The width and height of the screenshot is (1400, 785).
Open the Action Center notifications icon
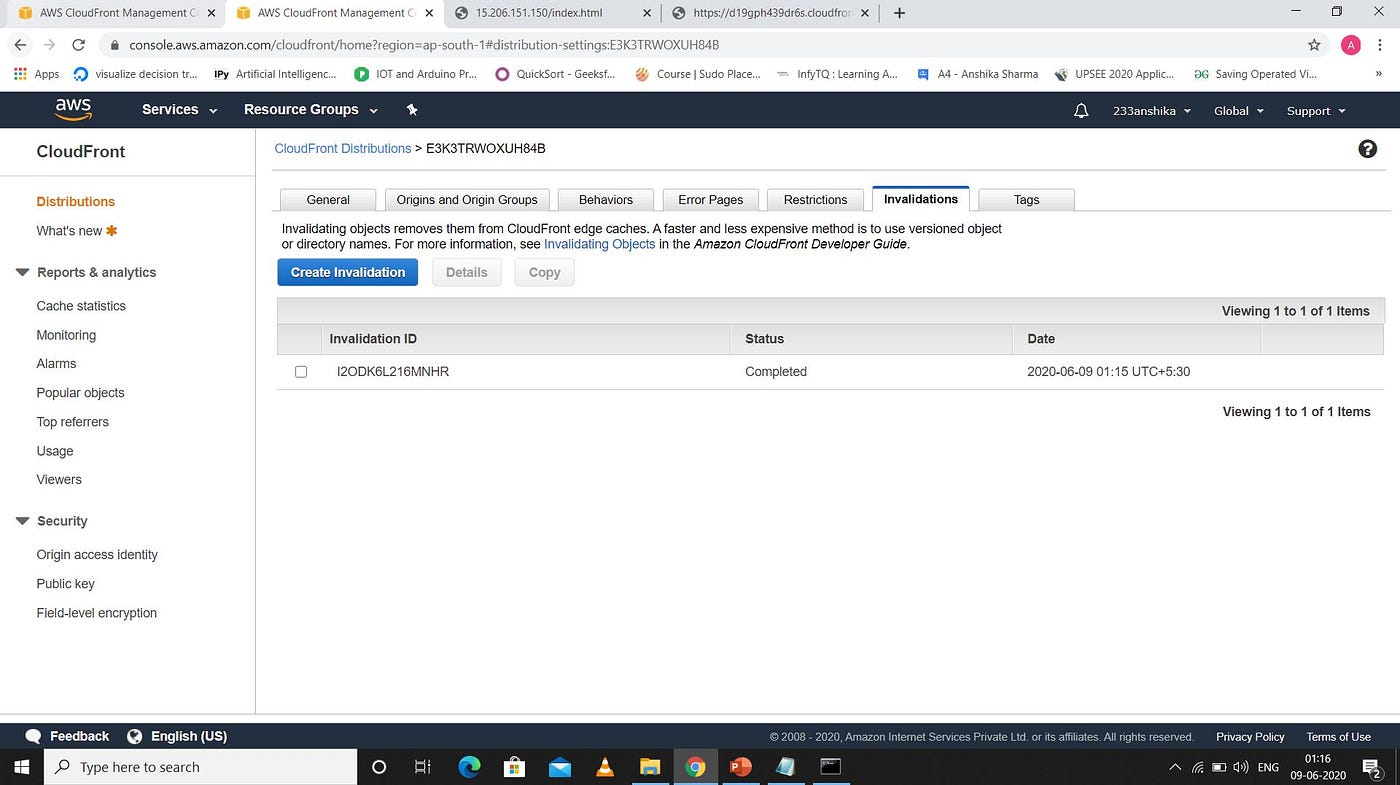(1372, 767)
